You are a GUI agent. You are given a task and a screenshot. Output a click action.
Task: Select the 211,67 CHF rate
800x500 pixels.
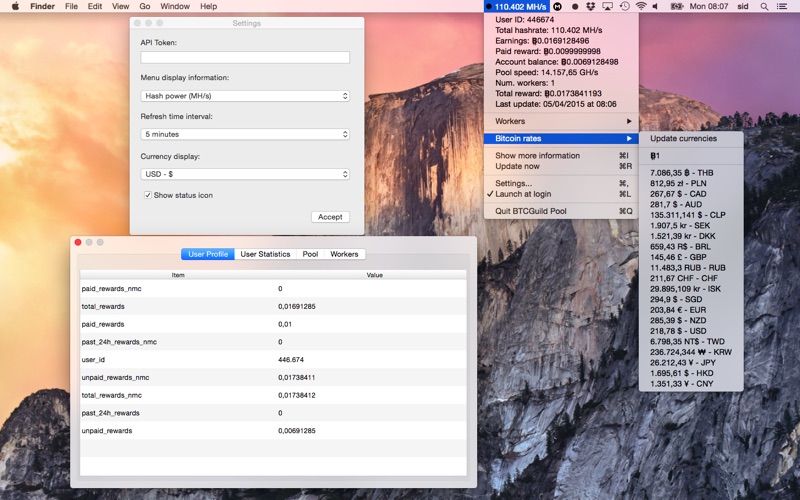coord(691,278)
